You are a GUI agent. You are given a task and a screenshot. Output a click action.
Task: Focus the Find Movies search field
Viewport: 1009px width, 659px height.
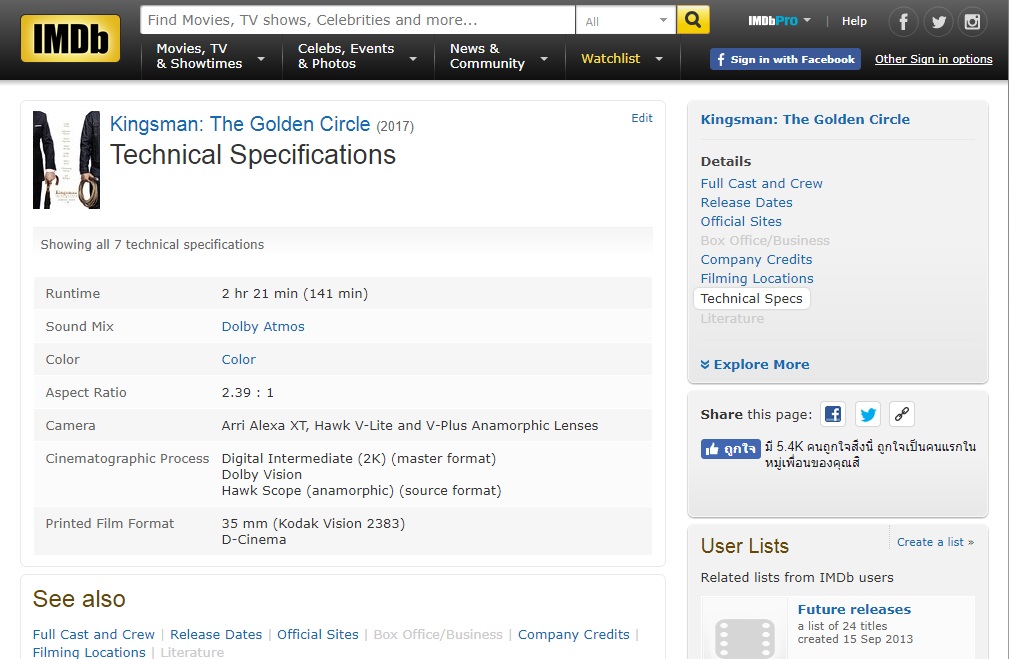(357, 20)
